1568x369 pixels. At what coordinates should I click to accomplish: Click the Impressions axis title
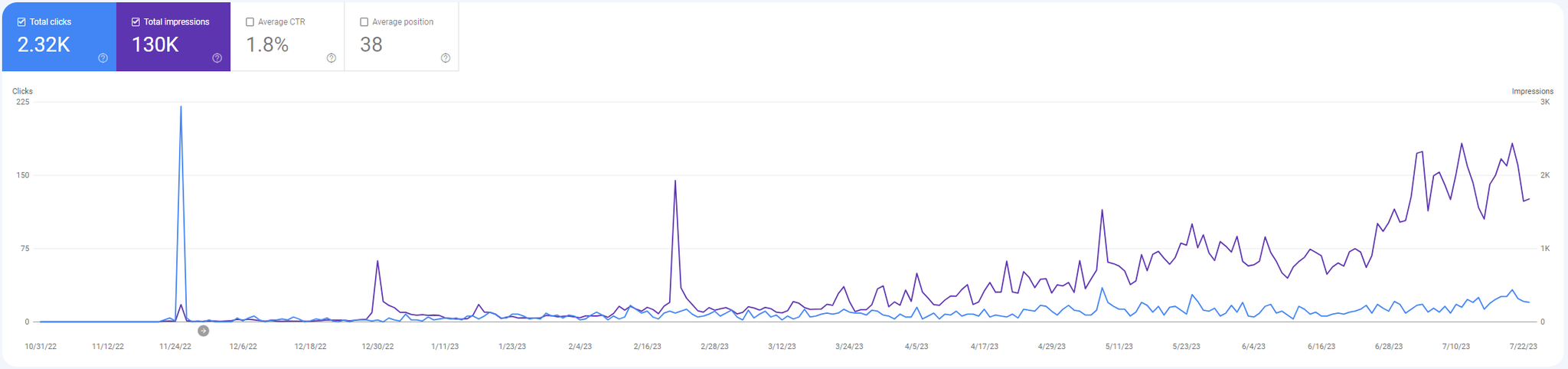[x=1532, y=91]
